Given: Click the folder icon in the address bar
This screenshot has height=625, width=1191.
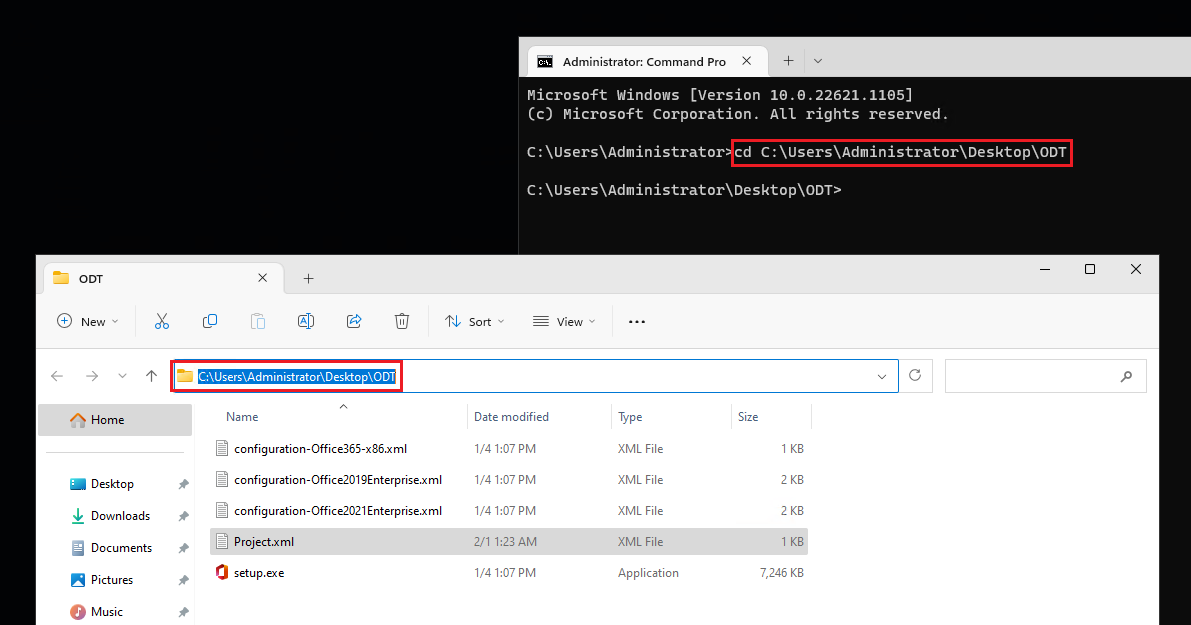Looking at the screenshot, I should click(185, 376).
